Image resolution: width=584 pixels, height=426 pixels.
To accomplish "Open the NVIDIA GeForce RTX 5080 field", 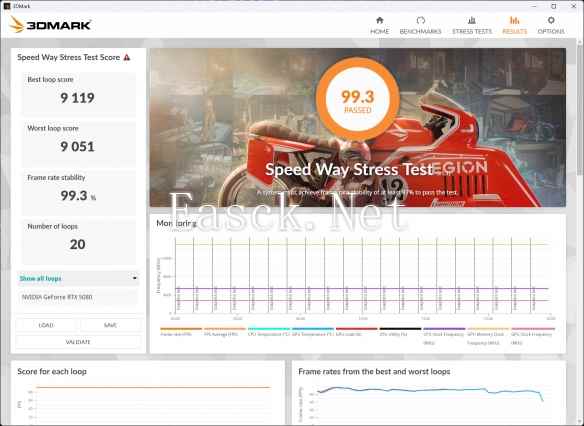I will point(78,297).
